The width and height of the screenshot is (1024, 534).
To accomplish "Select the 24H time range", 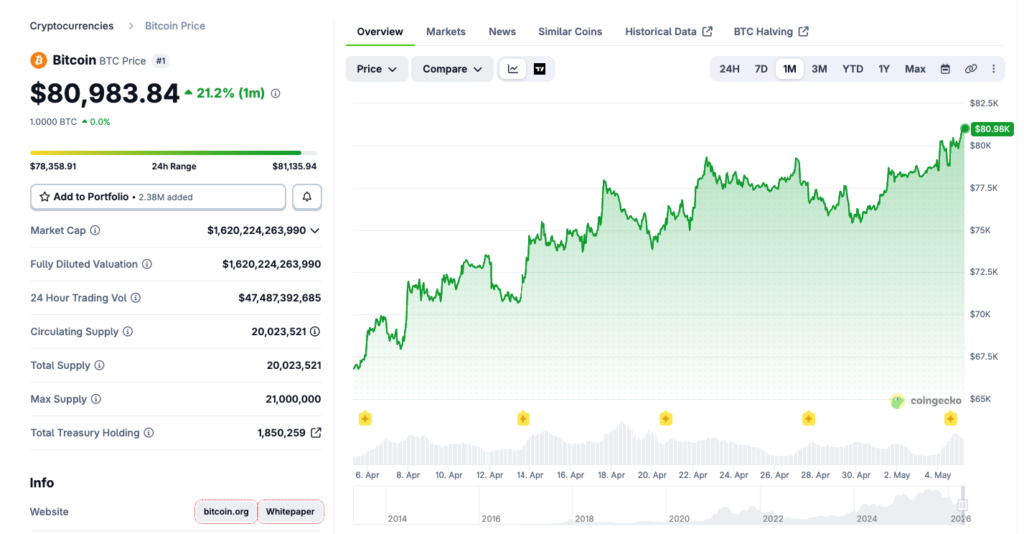I will [729, 69].
